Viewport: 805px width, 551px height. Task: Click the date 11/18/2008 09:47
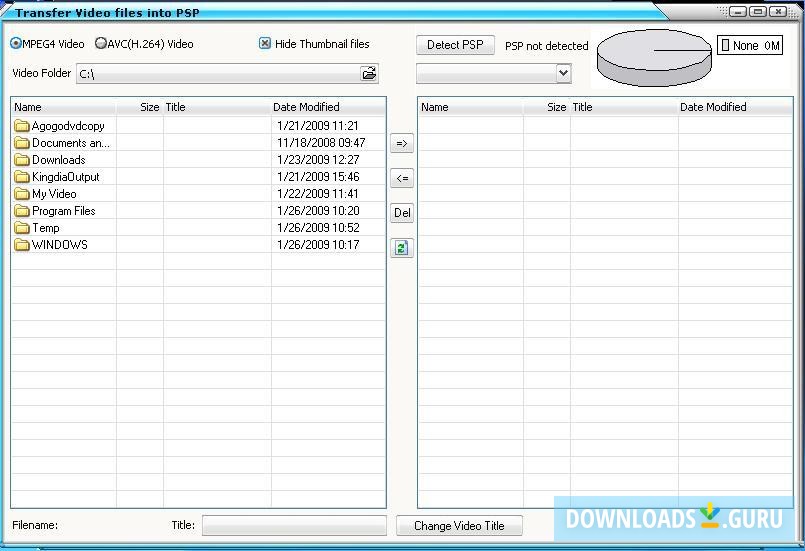coord(321,143)
